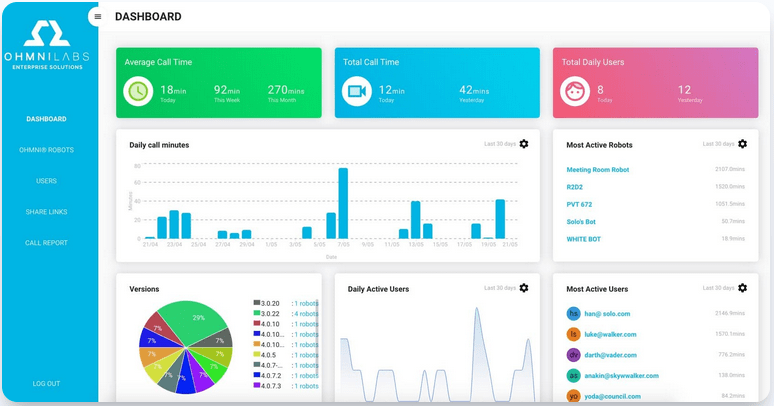
Task: Open Share Links in sidebar
Action: [46, 212]
